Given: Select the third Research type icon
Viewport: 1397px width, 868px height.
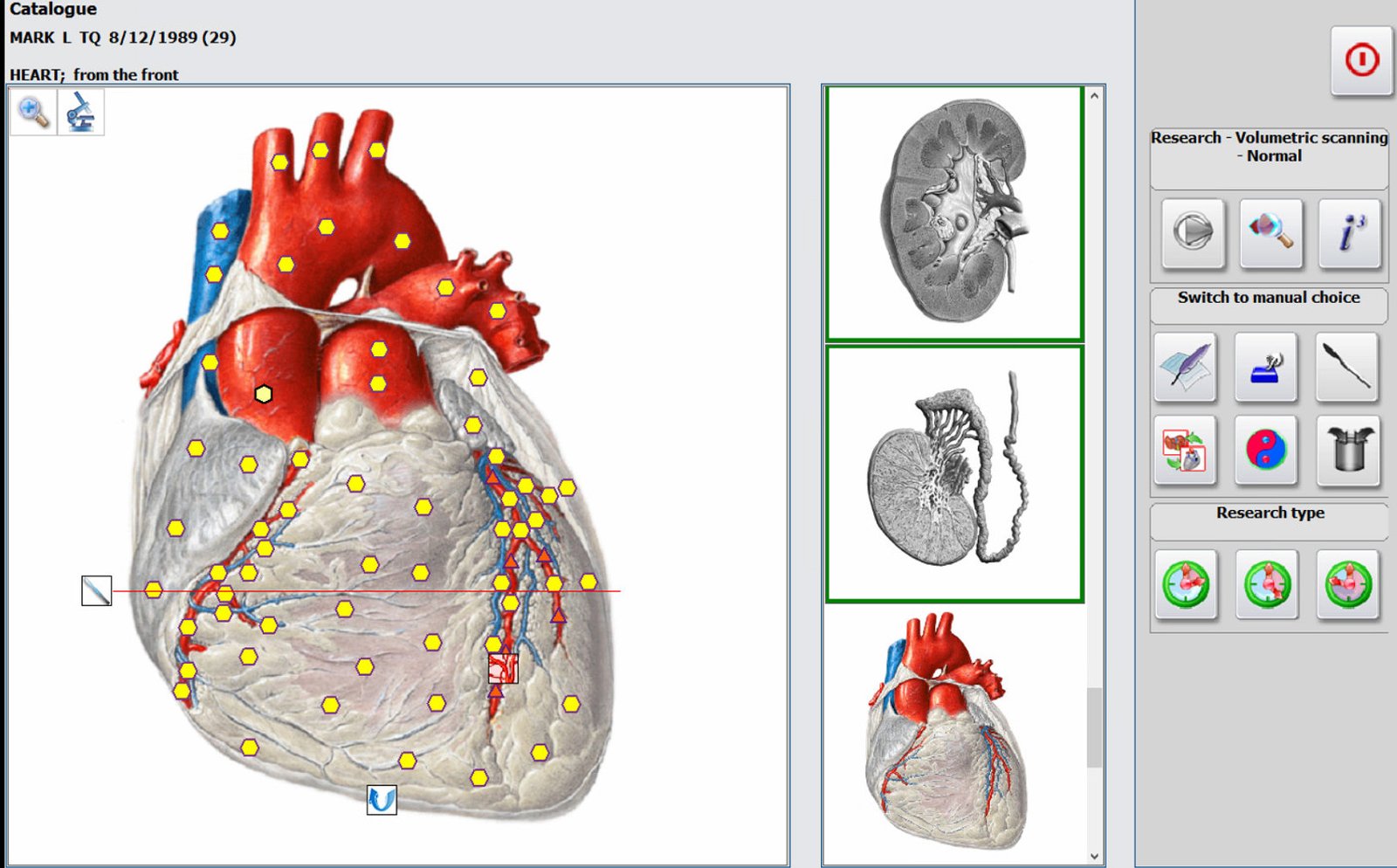Looking at the screenshot, I should (x=1348, y=584).
